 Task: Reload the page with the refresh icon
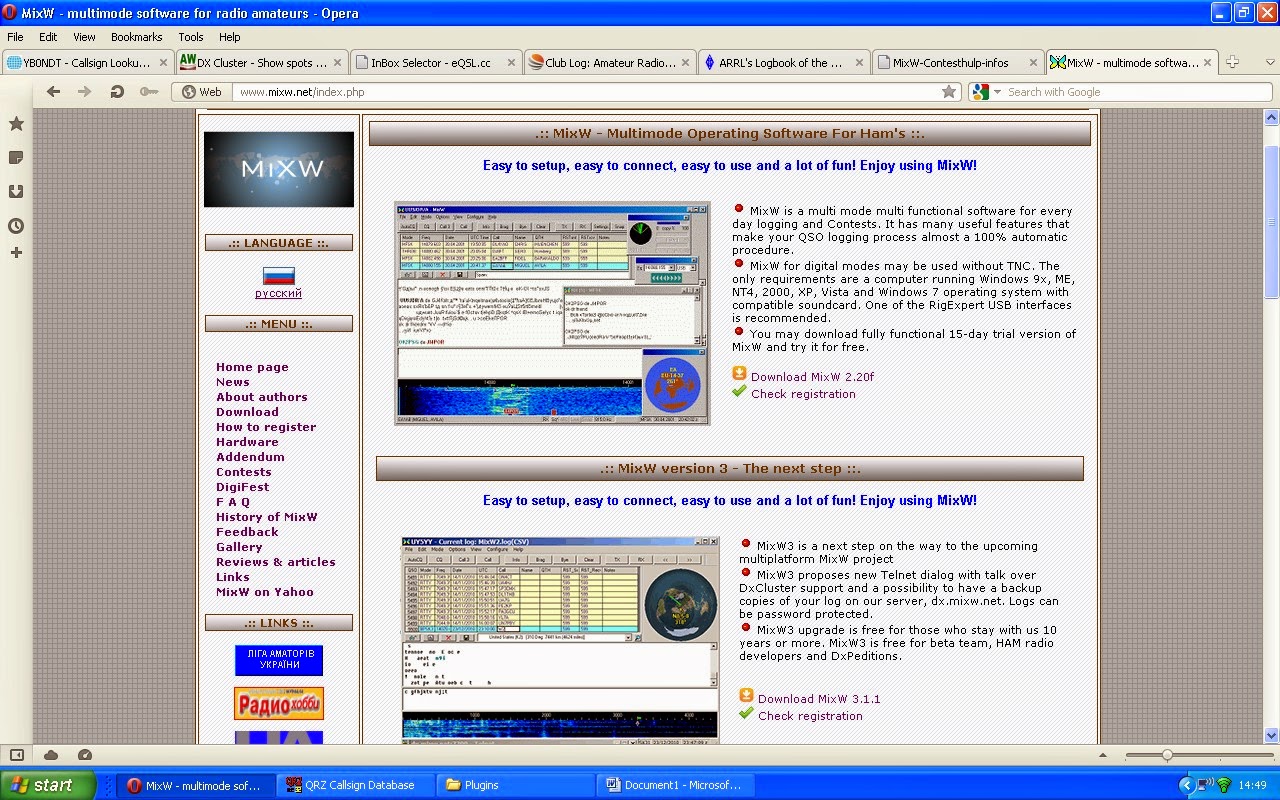pyautogui.click(x=117, y=91)
